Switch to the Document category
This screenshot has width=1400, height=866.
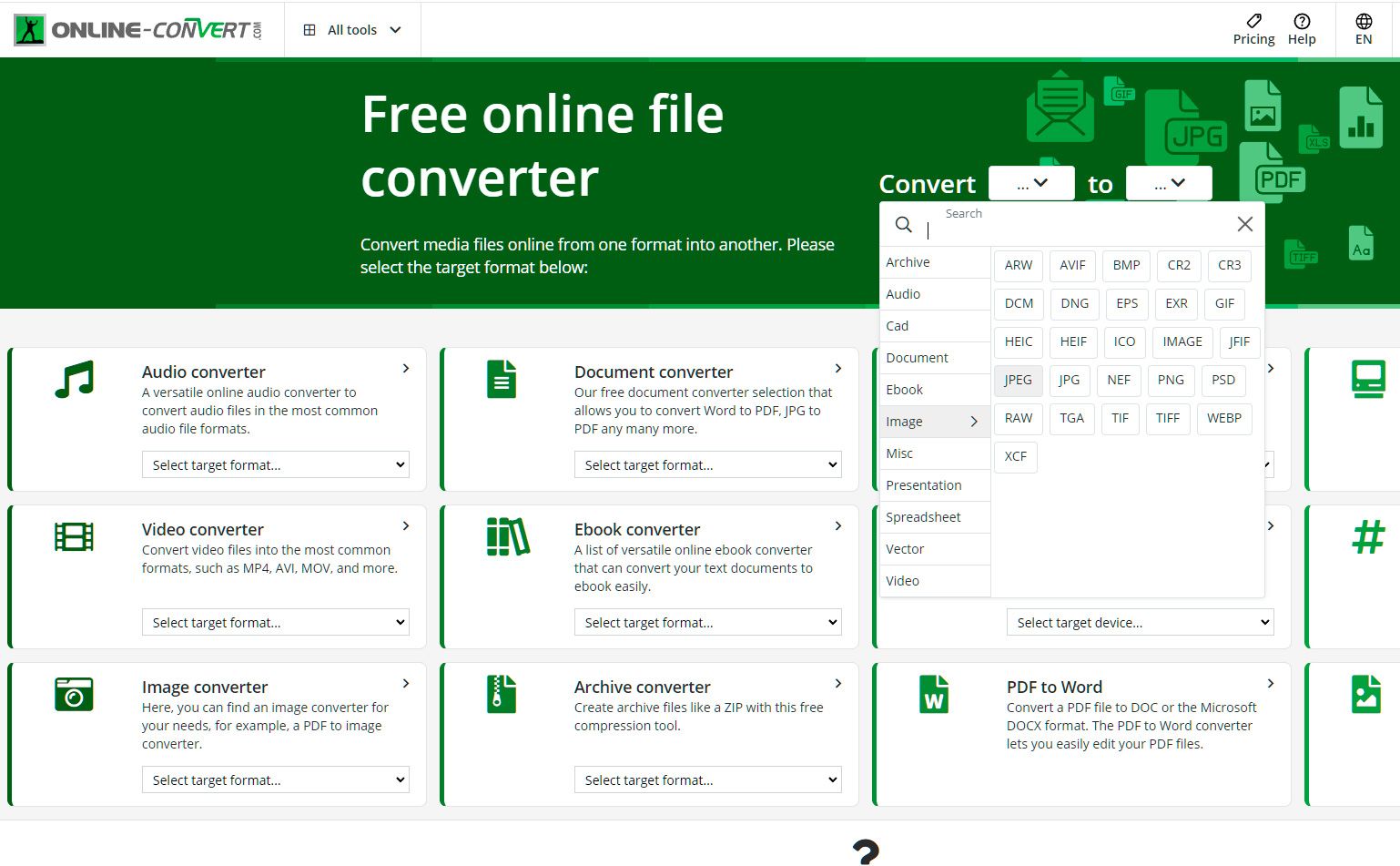click(x=917, y=357)
